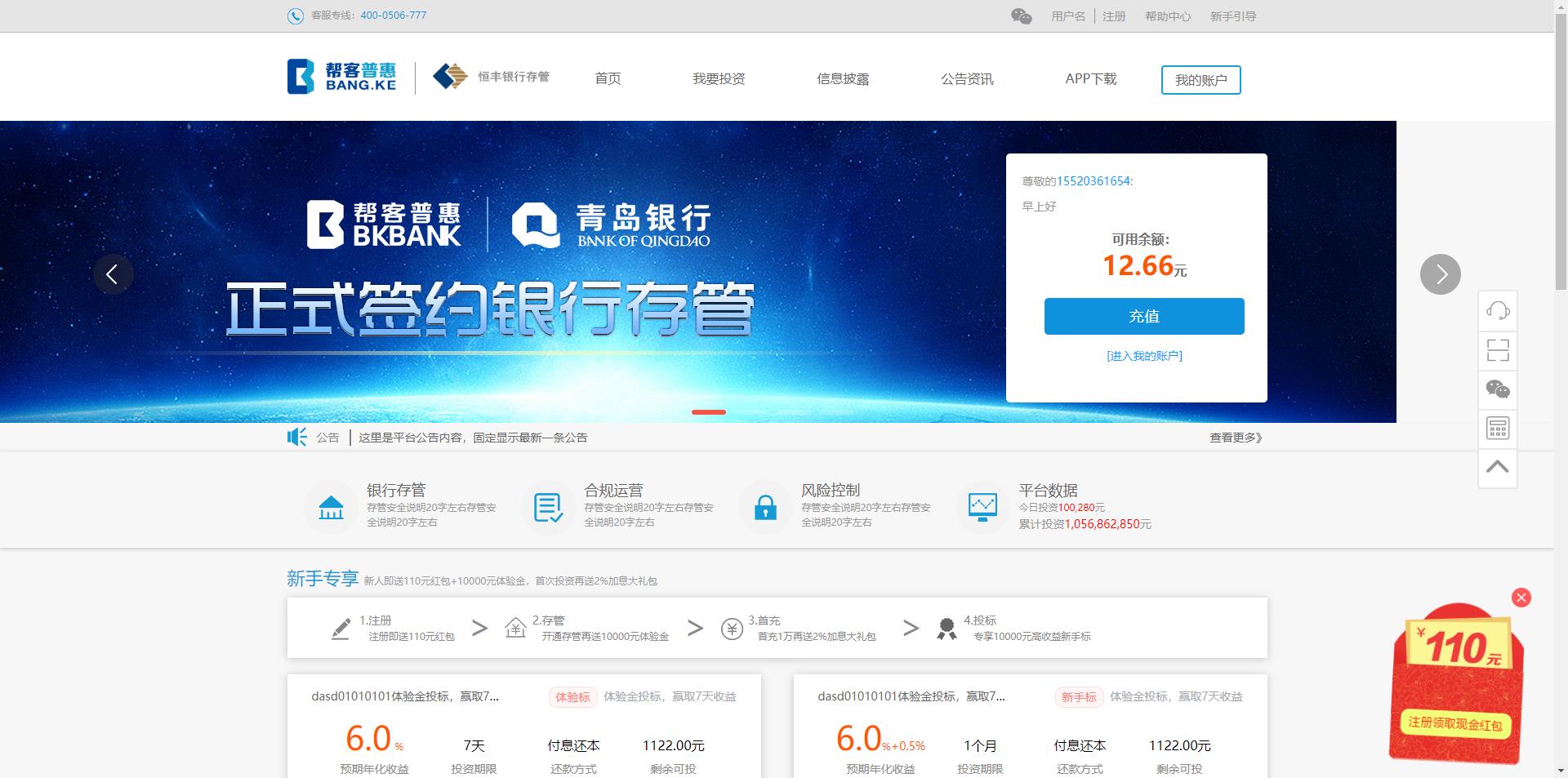This screenshot has width=1568, height=778.
Task: Click the 12.66元 available balance
Action: pyautogui.click(x=1144, y=265)
